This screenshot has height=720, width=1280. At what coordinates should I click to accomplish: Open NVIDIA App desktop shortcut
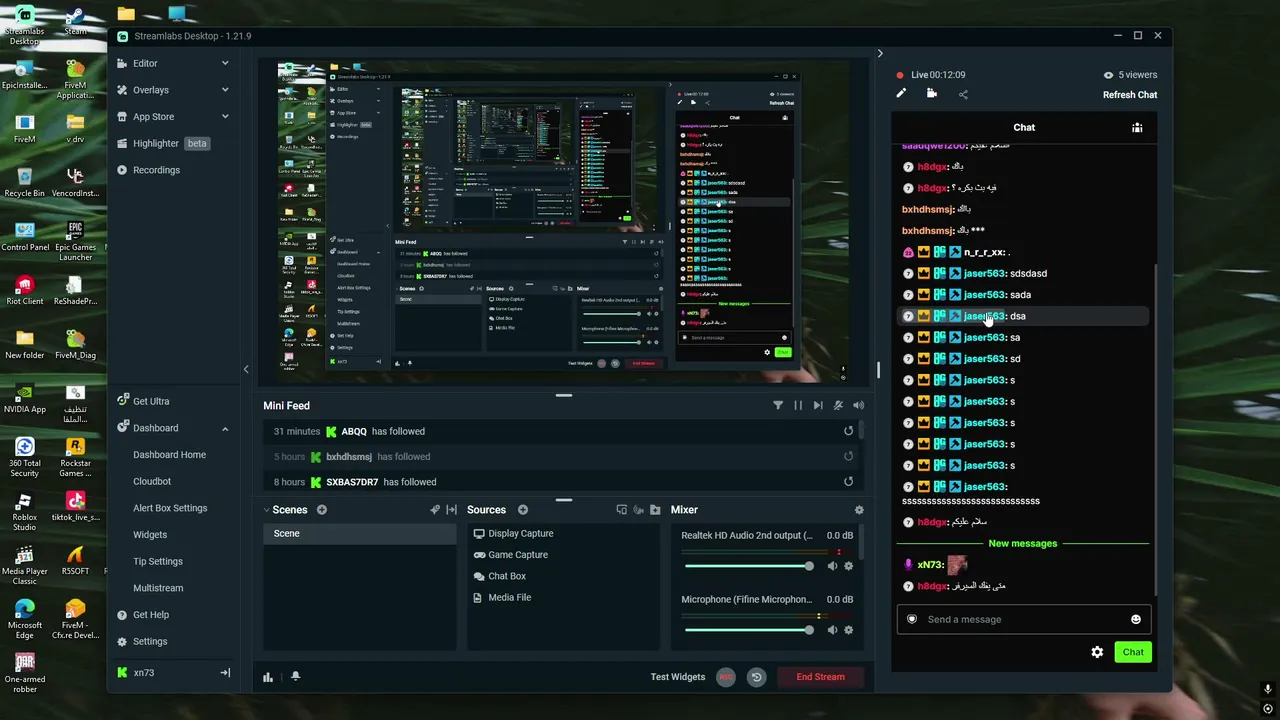[x=25, y=397]
